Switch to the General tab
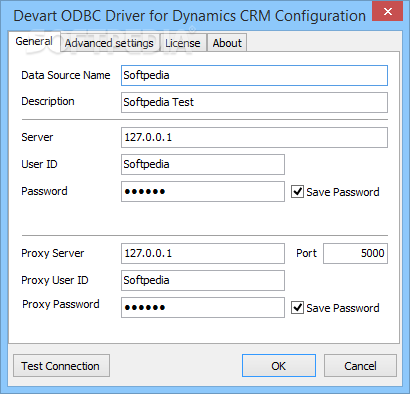 click(x=34, y=42)
